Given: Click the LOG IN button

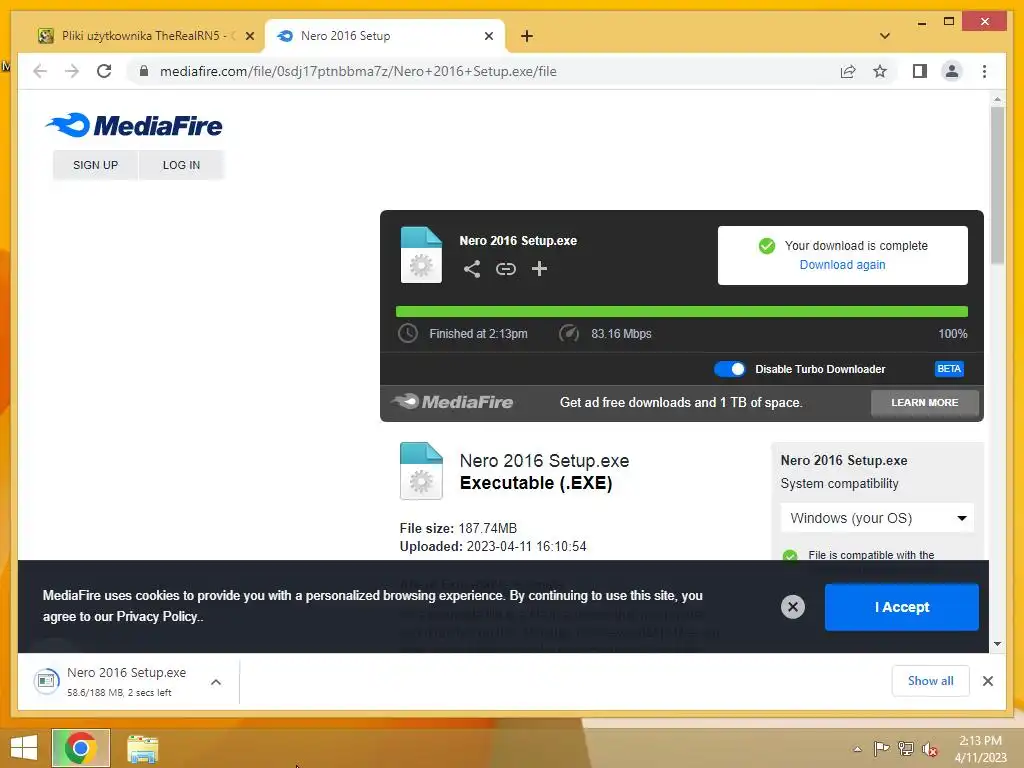Looking at the screenshot, I should [x=181, y=165].
